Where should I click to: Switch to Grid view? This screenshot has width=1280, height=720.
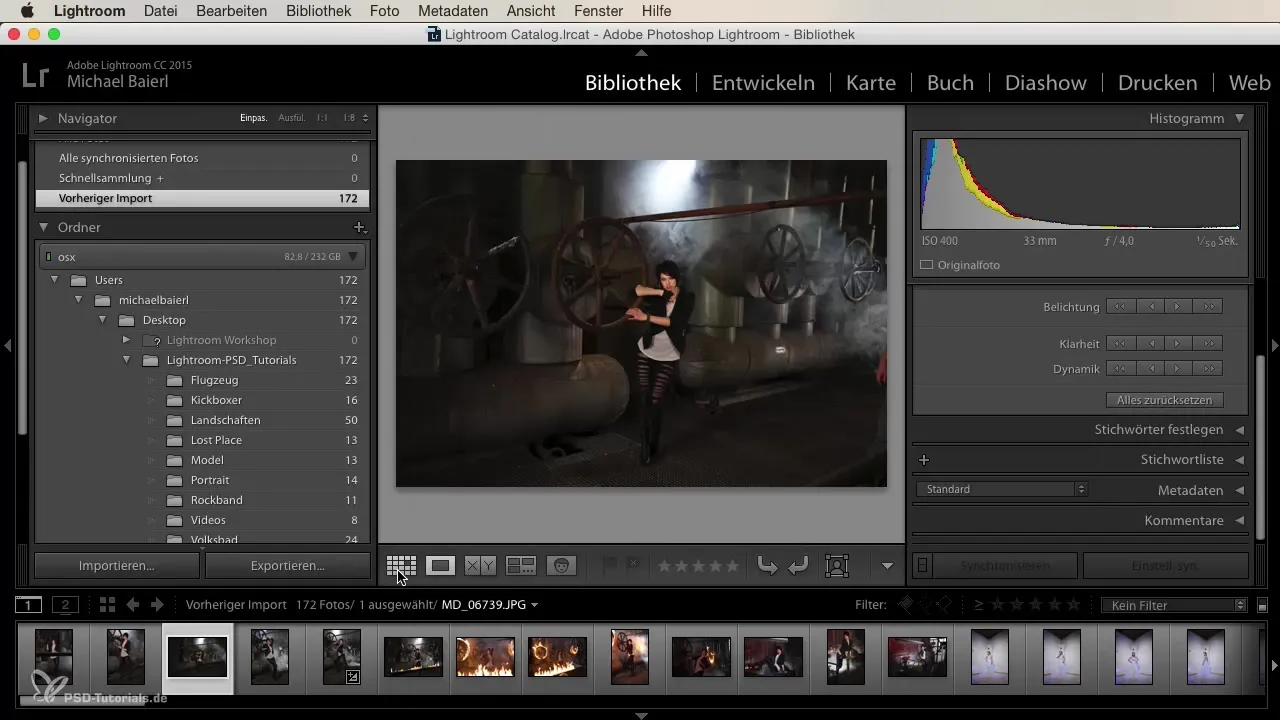[401, 565]
